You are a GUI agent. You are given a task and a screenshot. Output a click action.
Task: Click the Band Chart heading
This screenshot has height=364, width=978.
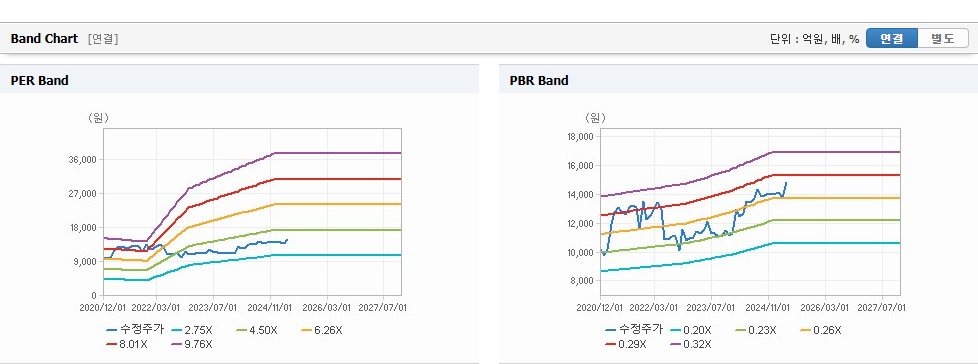click(44, 39)
